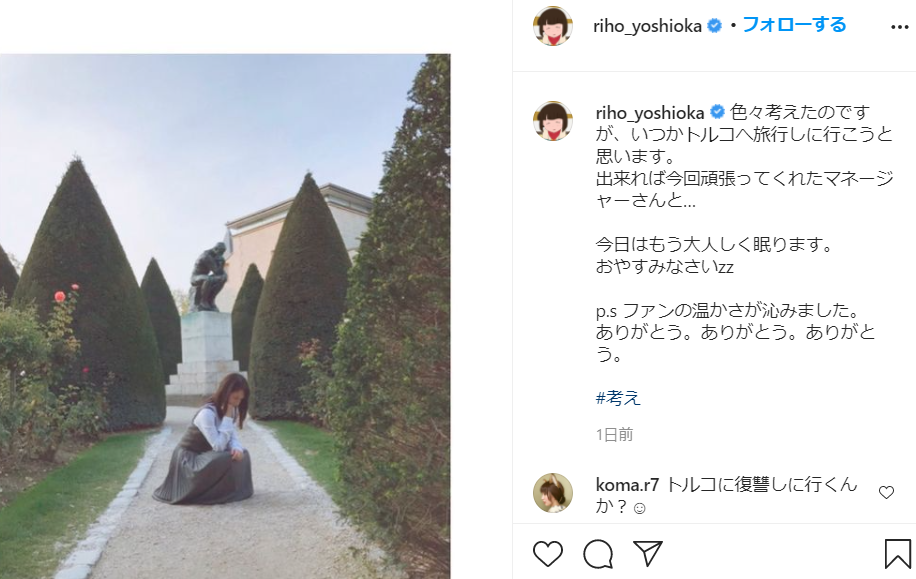Click the verified badge in the caption
The image size is (916, 579).
pyautogui.click(x=717, y=112)
